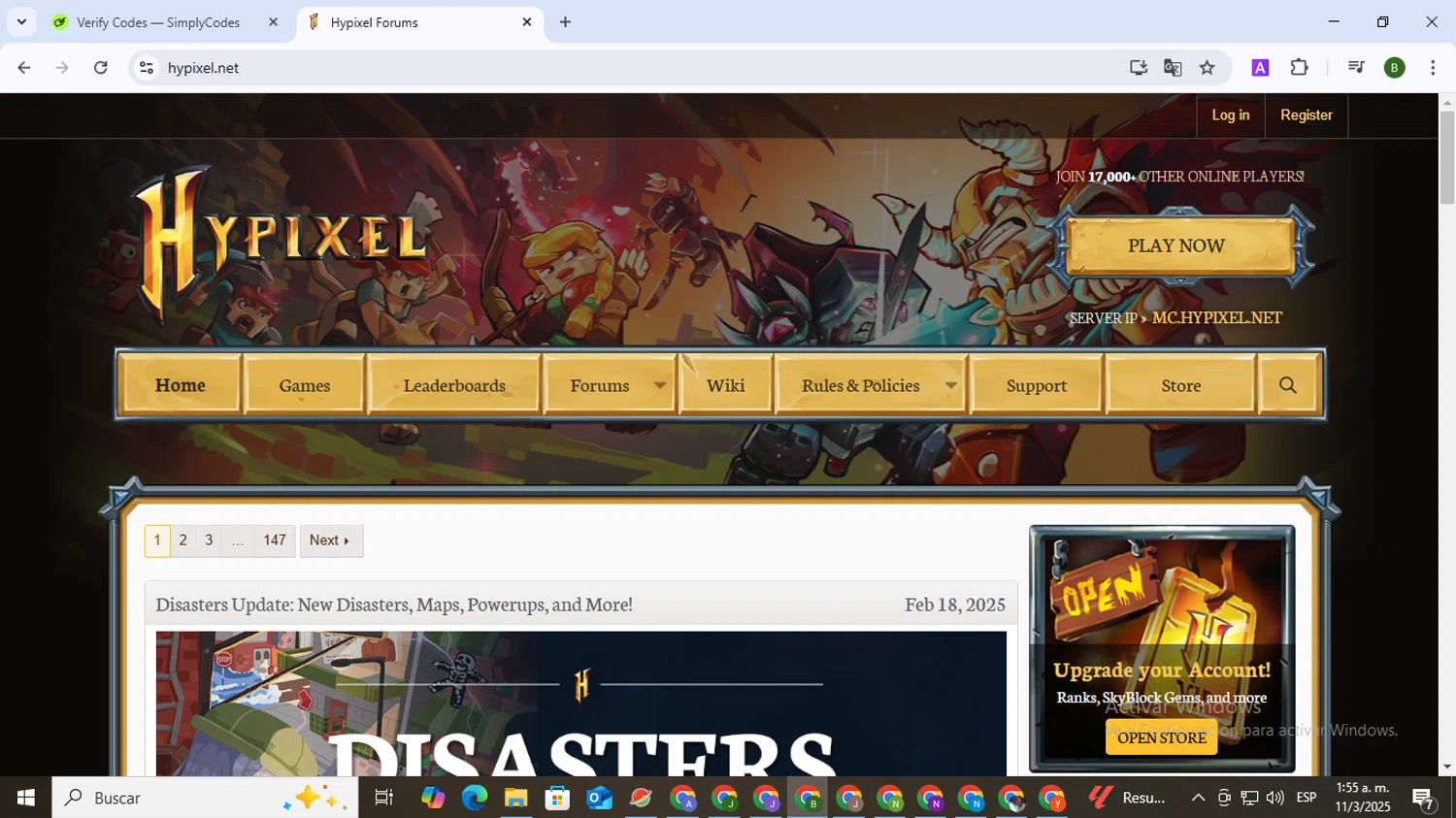Click the Log in link

coord(1231,115)
